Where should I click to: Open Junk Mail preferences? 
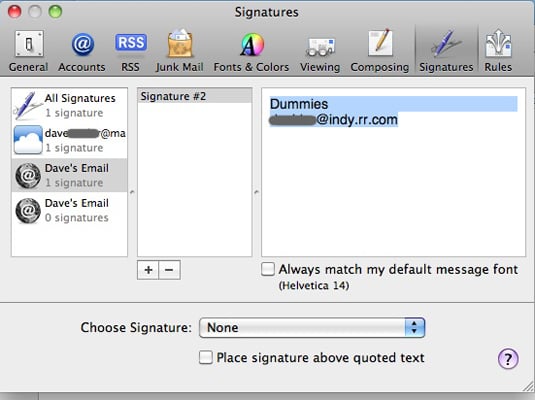point(179,51)
